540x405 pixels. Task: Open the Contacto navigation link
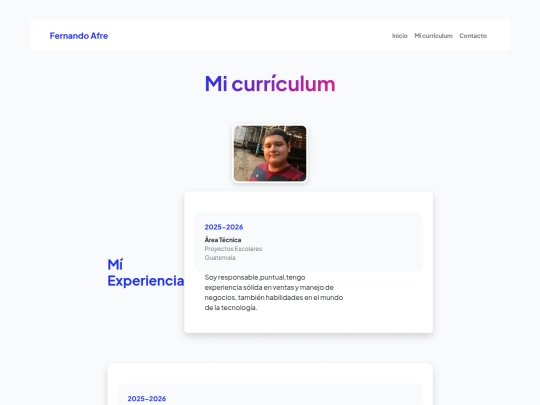pyautogui.click(x=473, y=36)
